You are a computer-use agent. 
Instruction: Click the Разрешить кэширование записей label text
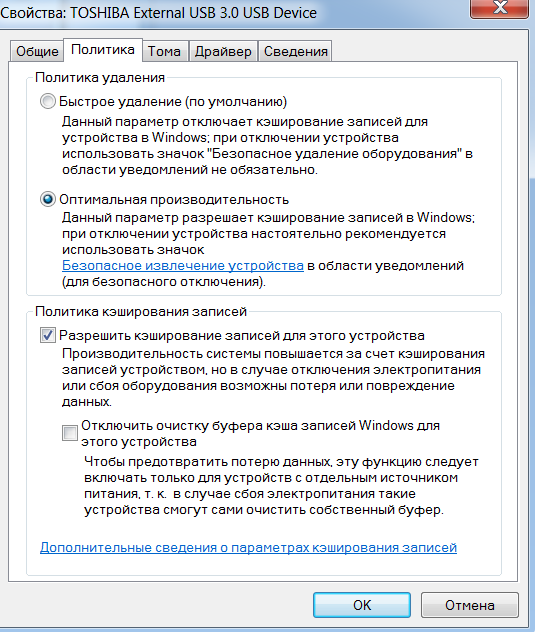click(242, 335)
